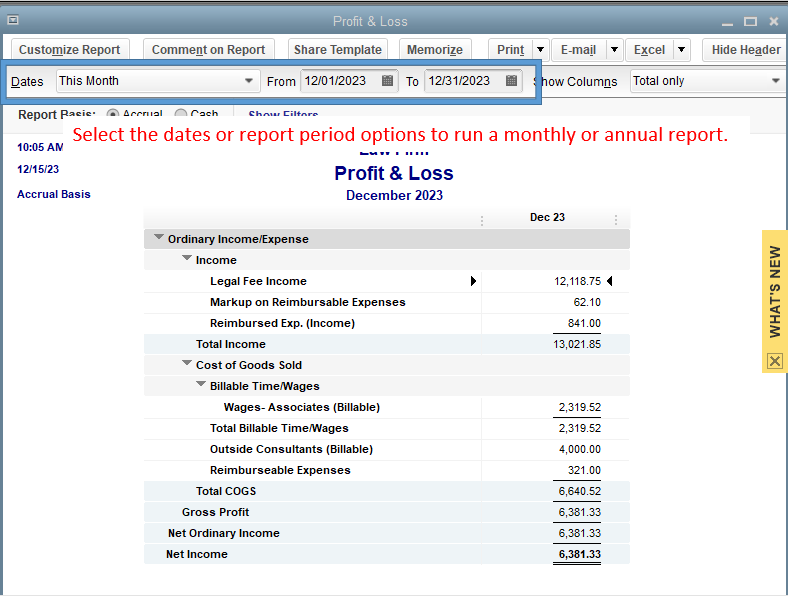Close the What's New side panel

(775, 361)
